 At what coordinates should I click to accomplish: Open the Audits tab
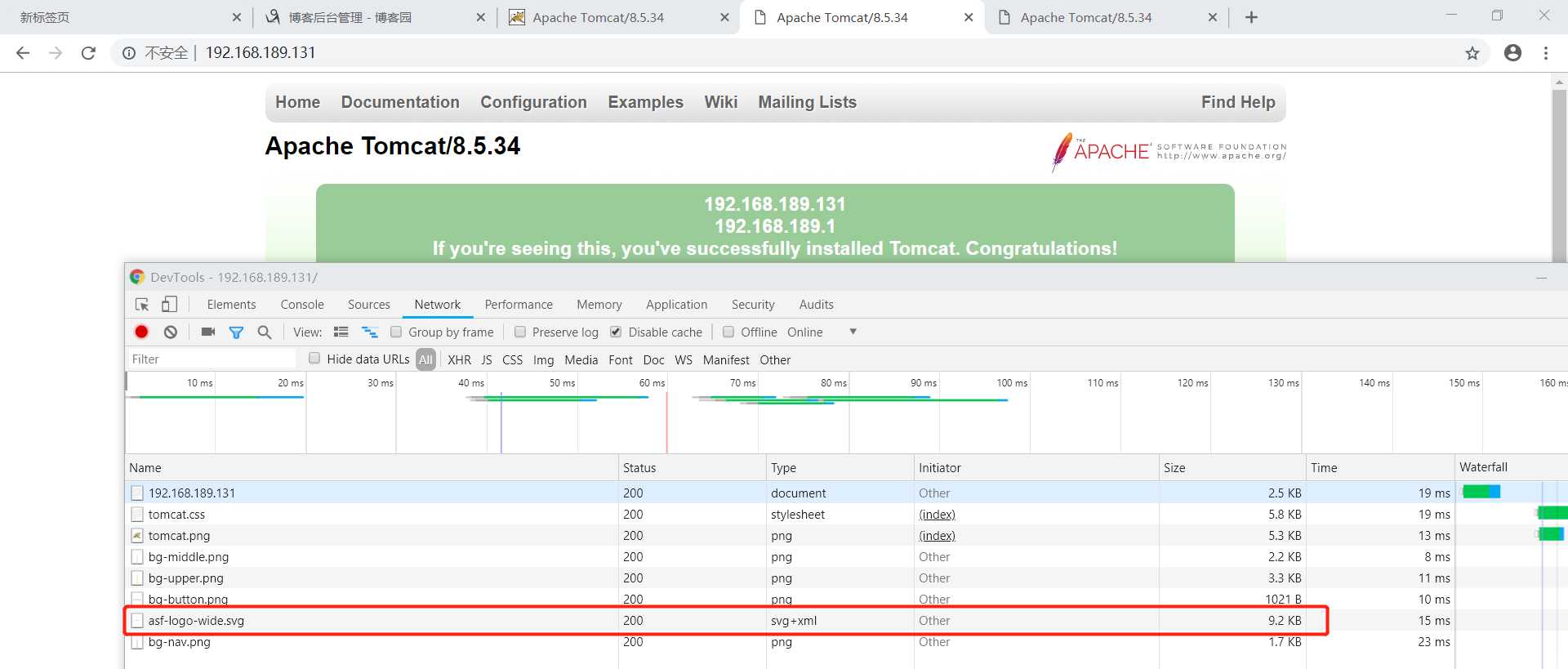816,305
